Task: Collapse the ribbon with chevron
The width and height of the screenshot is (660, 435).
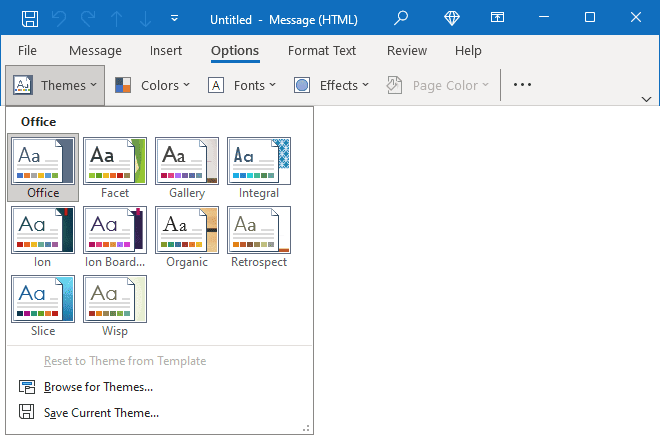Action: point(647,99)
